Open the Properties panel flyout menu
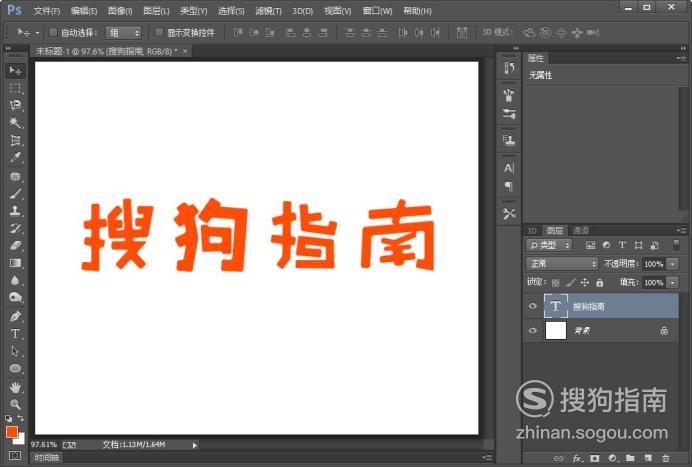 pos(681,58)
